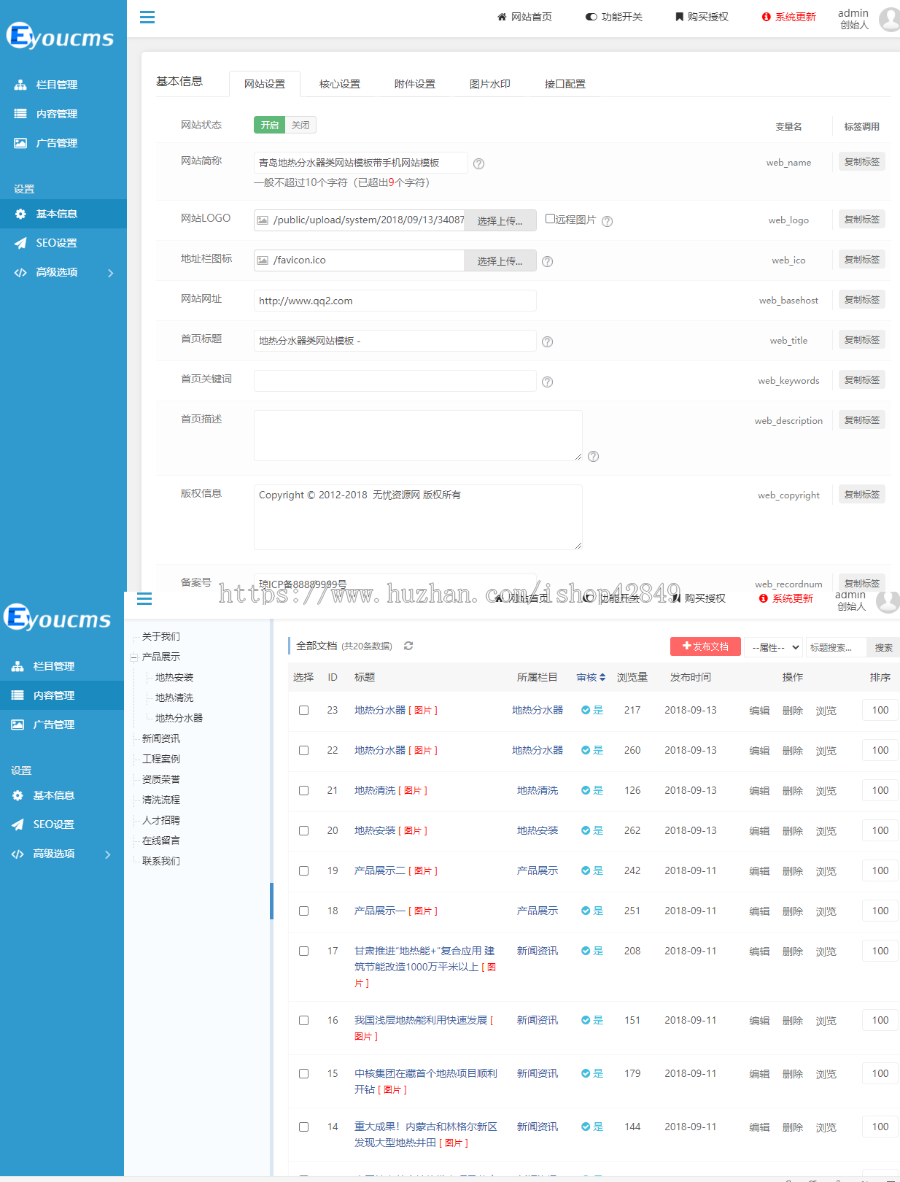Open 内容管理 in document list sidebar
900x1182 pixels.
click(x=62, y=695)
